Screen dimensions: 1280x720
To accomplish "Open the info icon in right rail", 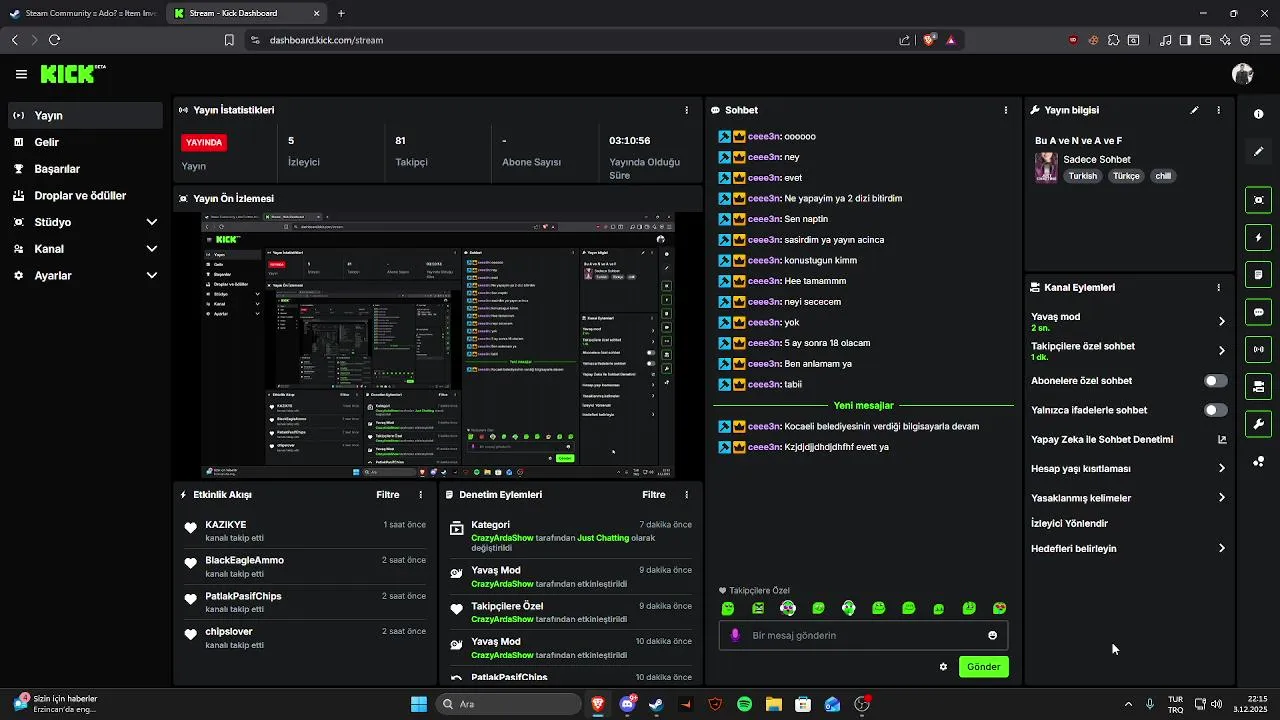I will point(1259,114).
